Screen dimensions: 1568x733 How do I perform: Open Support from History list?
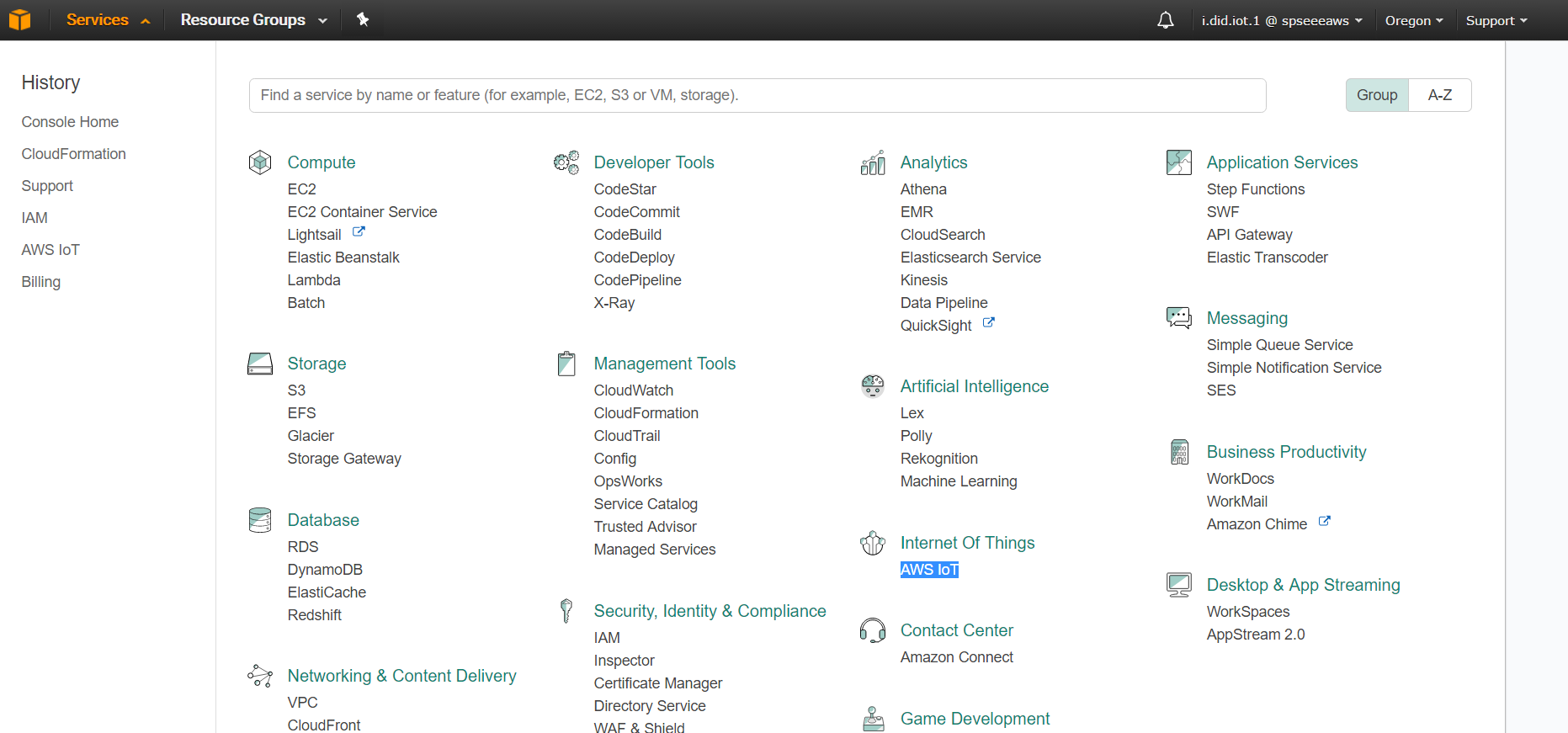47,186
